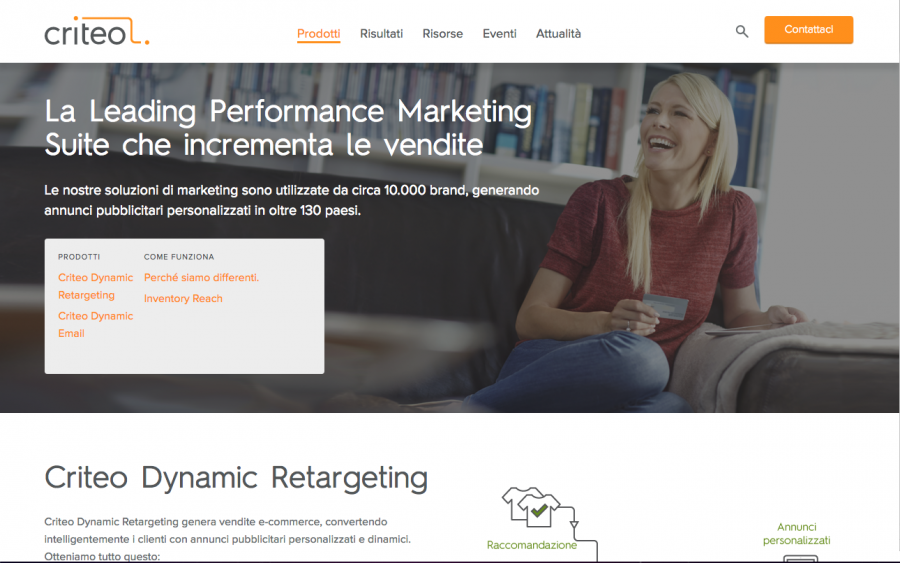Image resolution: width=900 pixels, height=563 pixels.
Task: Click the PRODOTTI column heading
Action: [79, 257]
